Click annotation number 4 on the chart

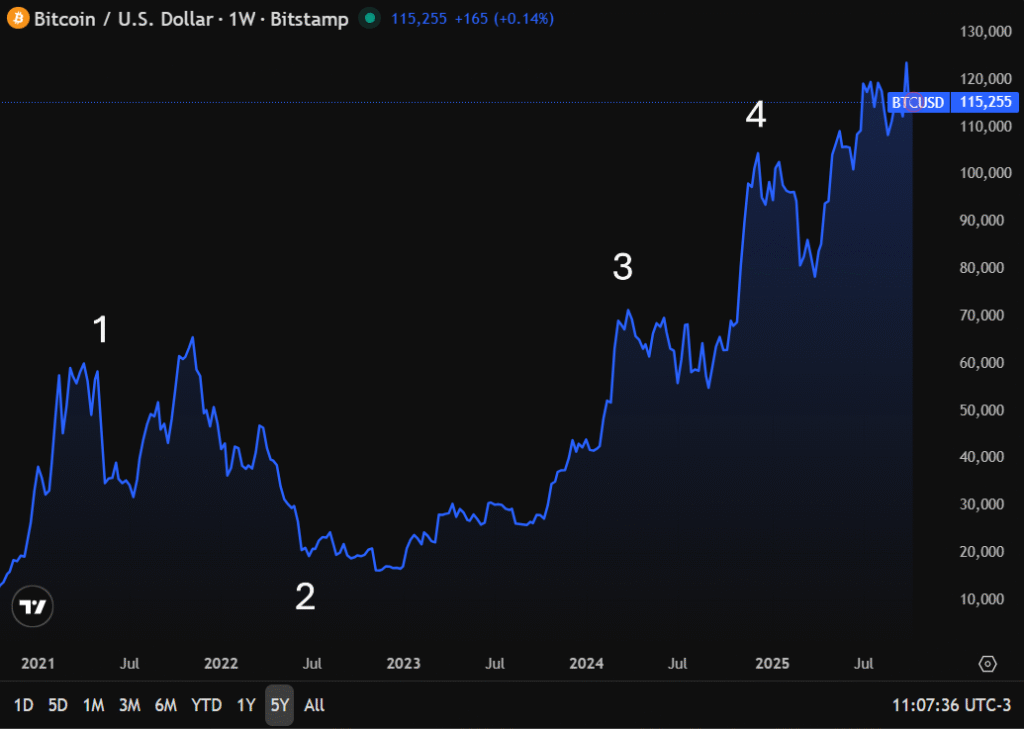(x=756, y=116)
